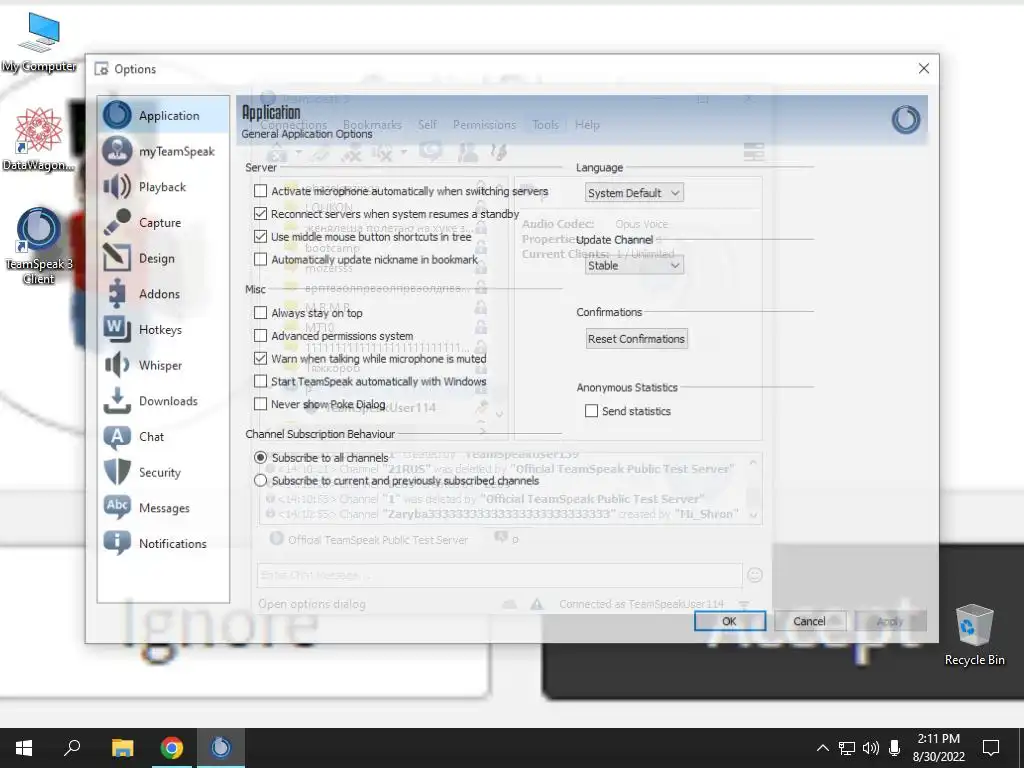Click the Cancel button
Viewport: 1024px width, 768px height.
click(809, 621)
